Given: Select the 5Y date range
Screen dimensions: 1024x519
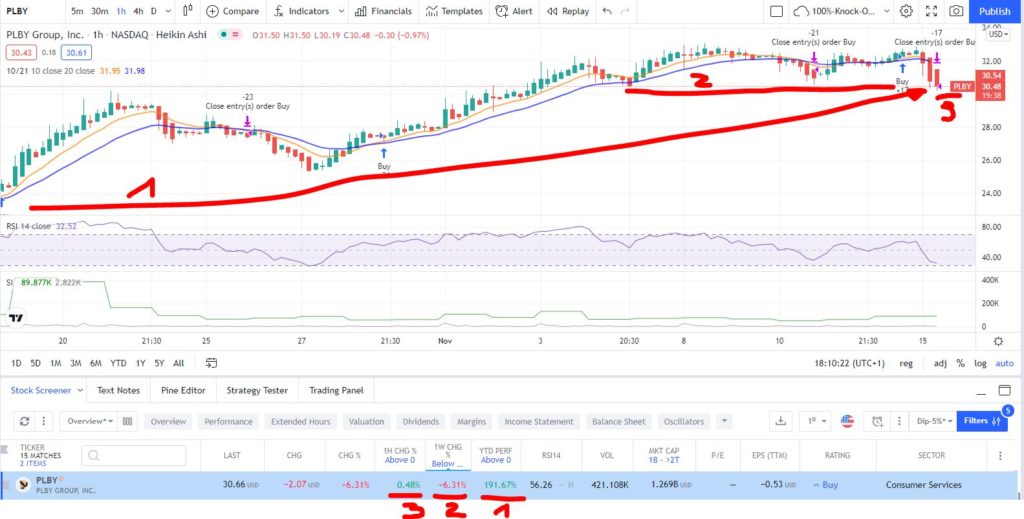Looking at the screenshot, I should pos(159,363).
